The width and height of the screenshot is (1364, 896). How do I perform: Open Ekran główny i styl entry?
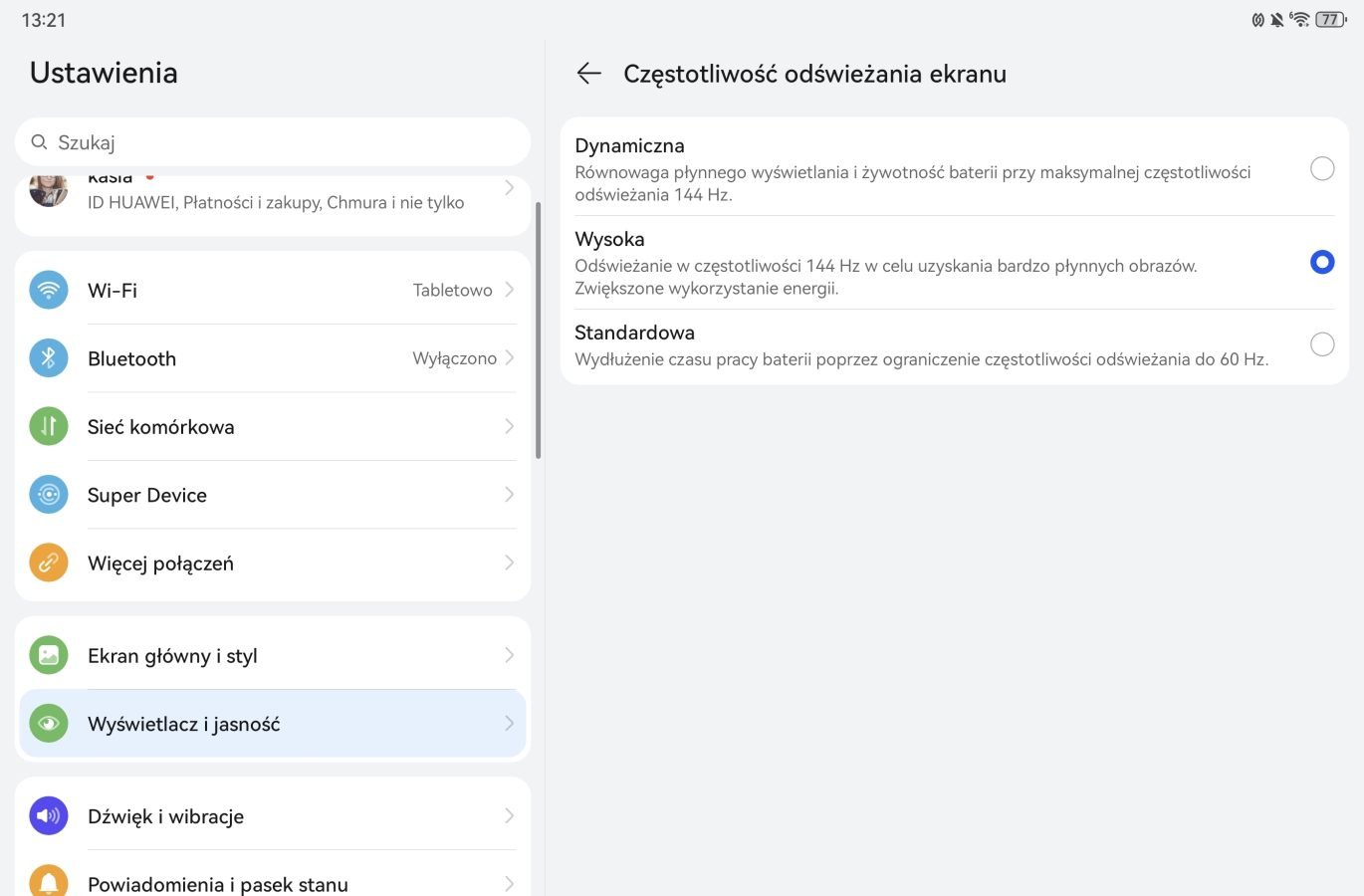click(x=273, y=655)
